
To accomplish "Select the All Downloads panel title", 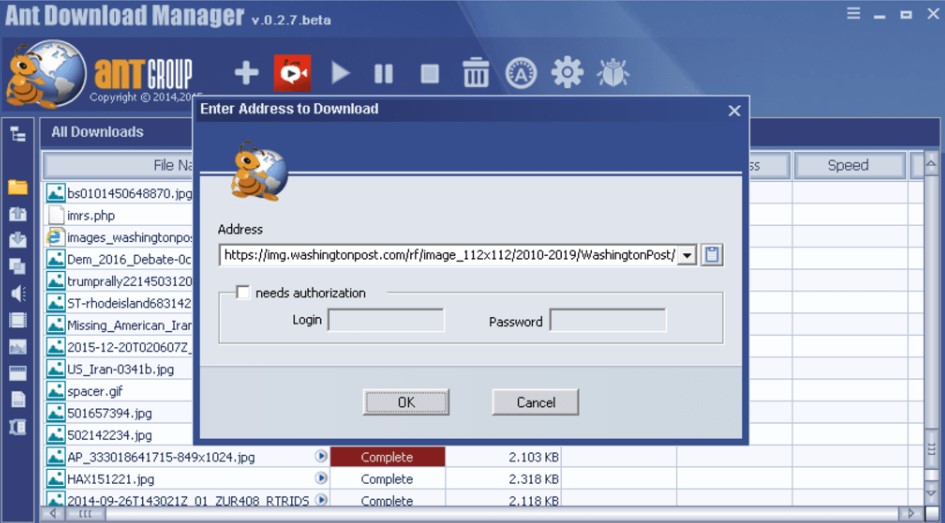I will pyautogui.click(x=97, y=132).
